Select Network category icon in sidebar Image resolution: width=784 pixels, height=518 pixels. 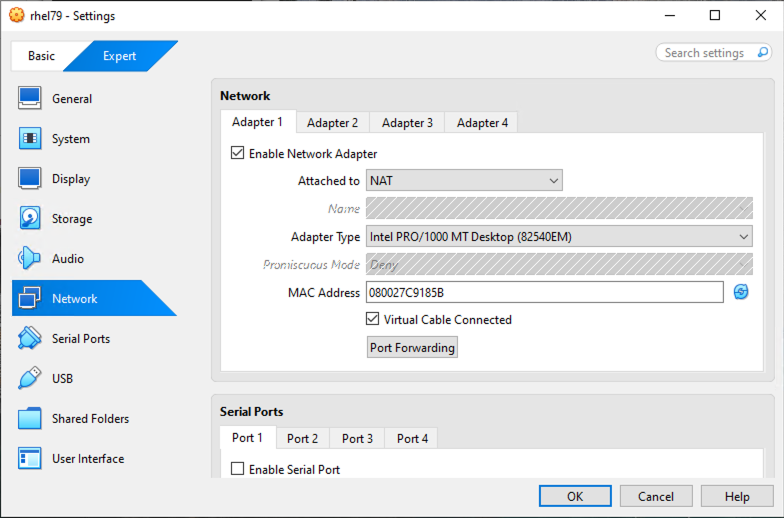[30, 298]
